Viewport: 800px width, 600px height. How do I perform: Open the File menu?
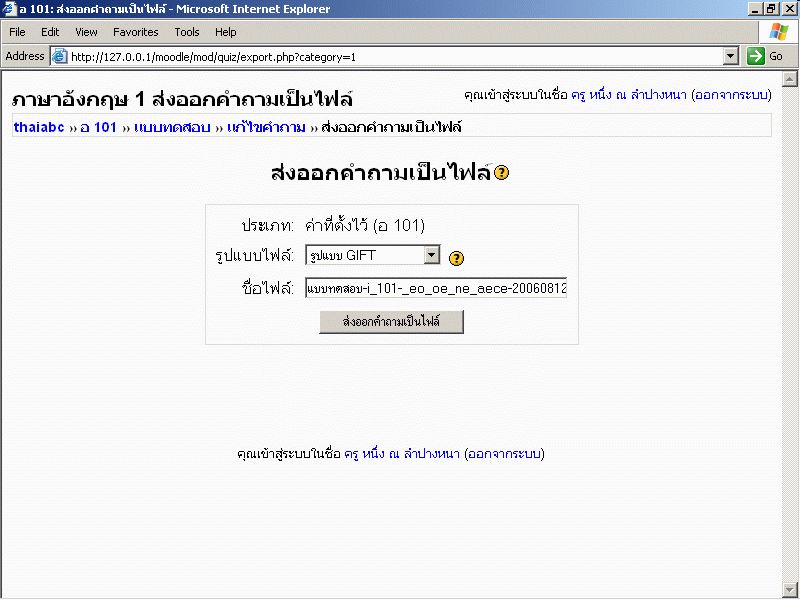pos(17,32)
